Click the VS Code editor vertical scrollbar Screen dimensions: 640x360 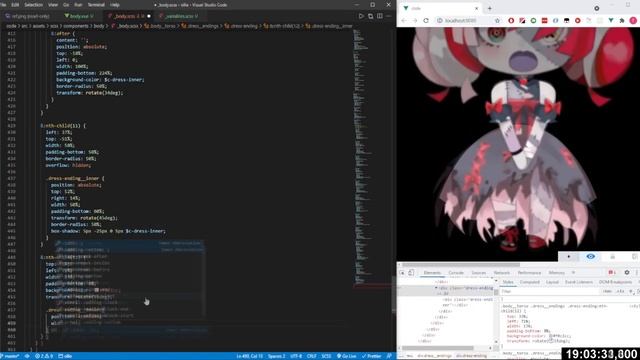coord(393,294)
